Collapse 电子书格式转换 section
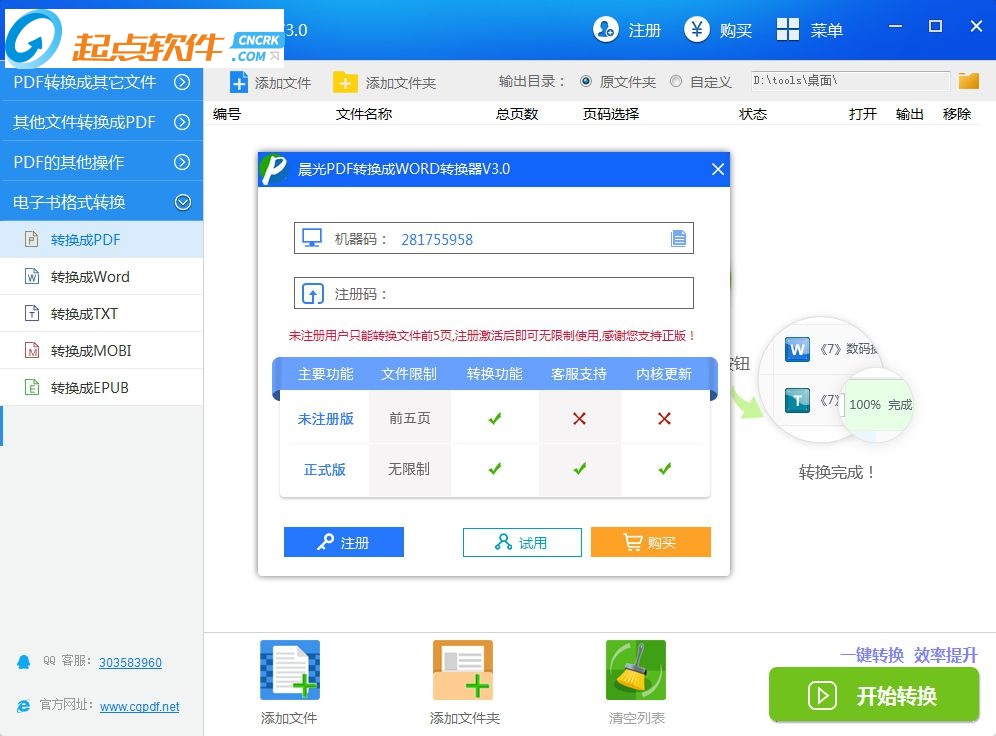This screenshot has width=996, height=736. point(102,202)
